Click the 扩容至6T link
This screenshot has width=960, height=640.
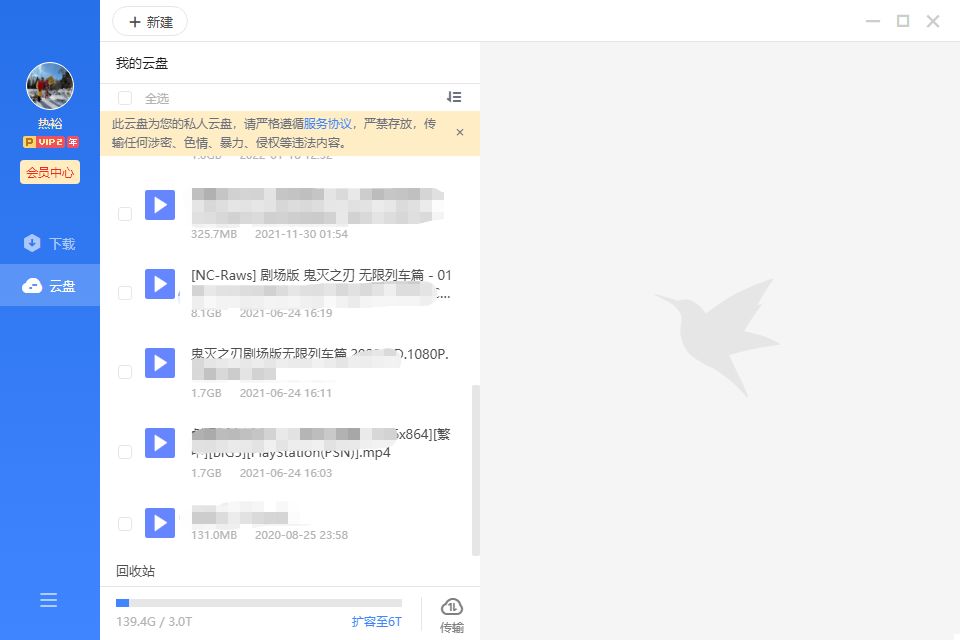point(377,622)
